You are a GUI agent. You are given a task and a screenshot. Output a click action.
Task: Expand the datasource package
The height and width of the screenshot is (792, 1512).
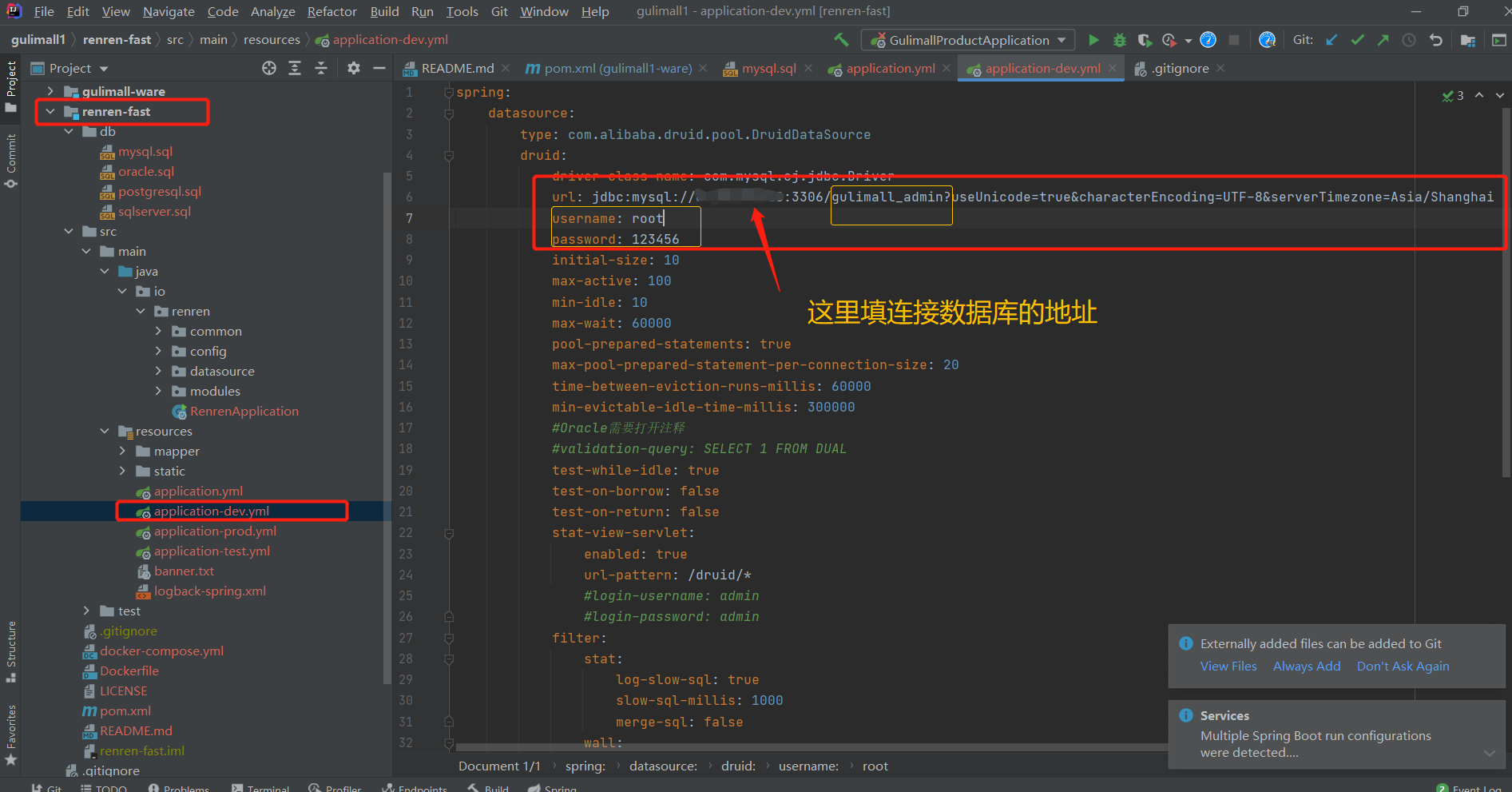coord(158,371)
